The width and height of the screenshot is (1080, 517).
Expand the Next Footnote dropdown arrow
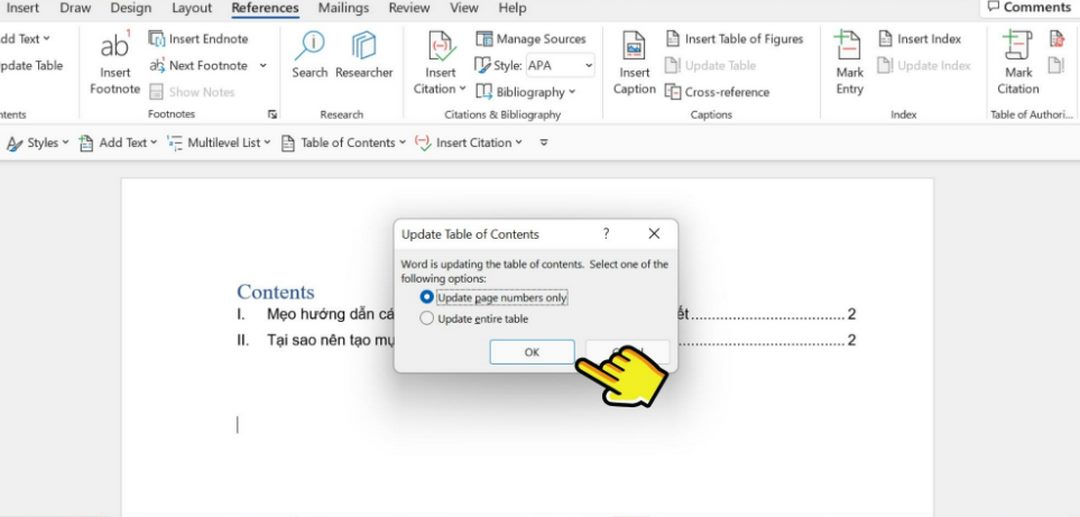coord(263,65)
